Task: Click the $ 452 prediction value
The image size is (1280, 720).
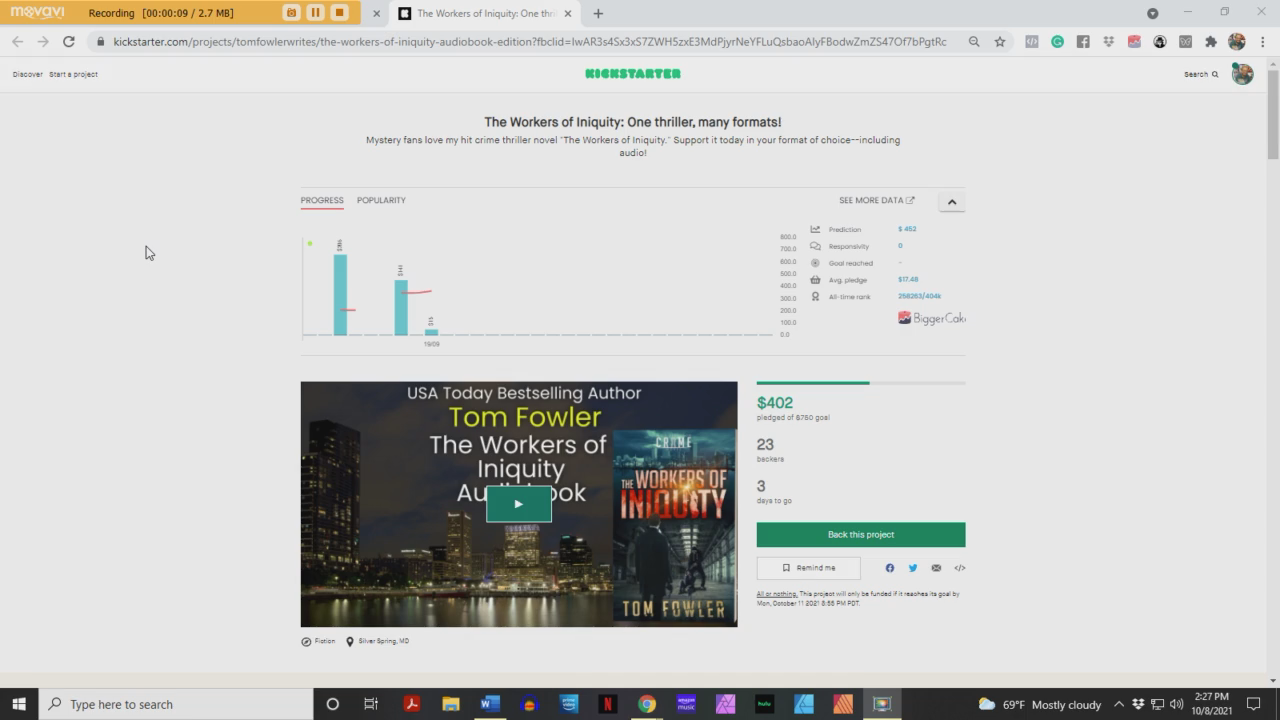Action: coord(907,229)
